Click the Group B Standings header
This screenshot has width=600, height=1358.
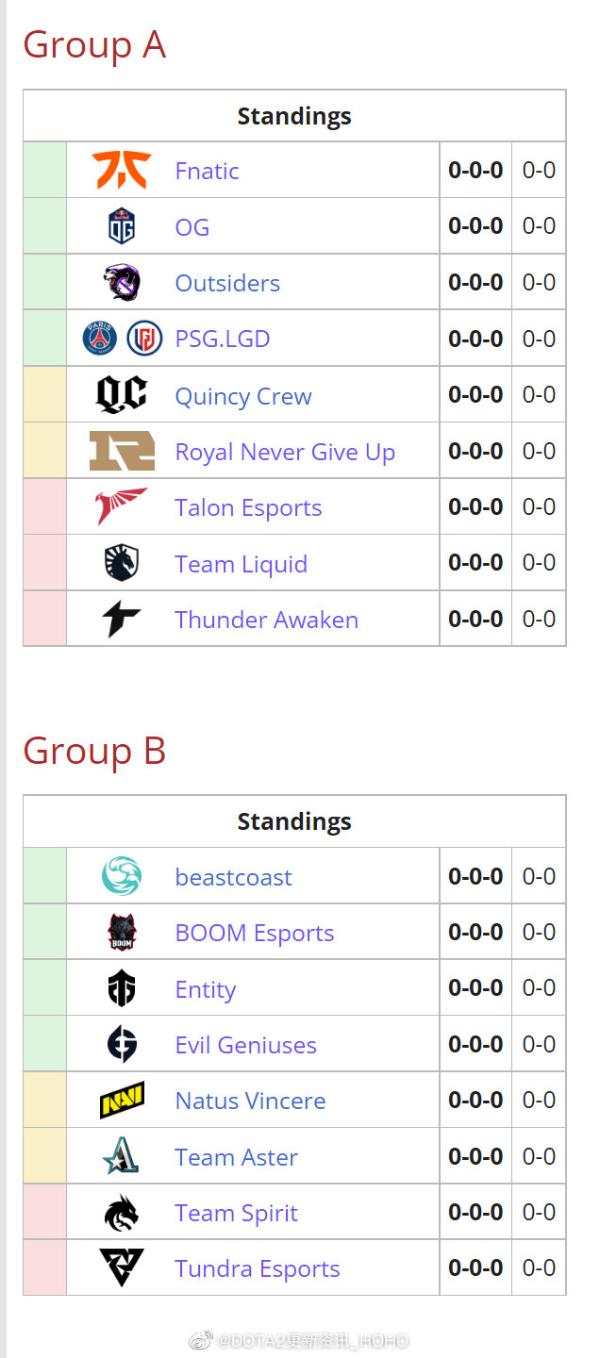click(x=294, y=821)
